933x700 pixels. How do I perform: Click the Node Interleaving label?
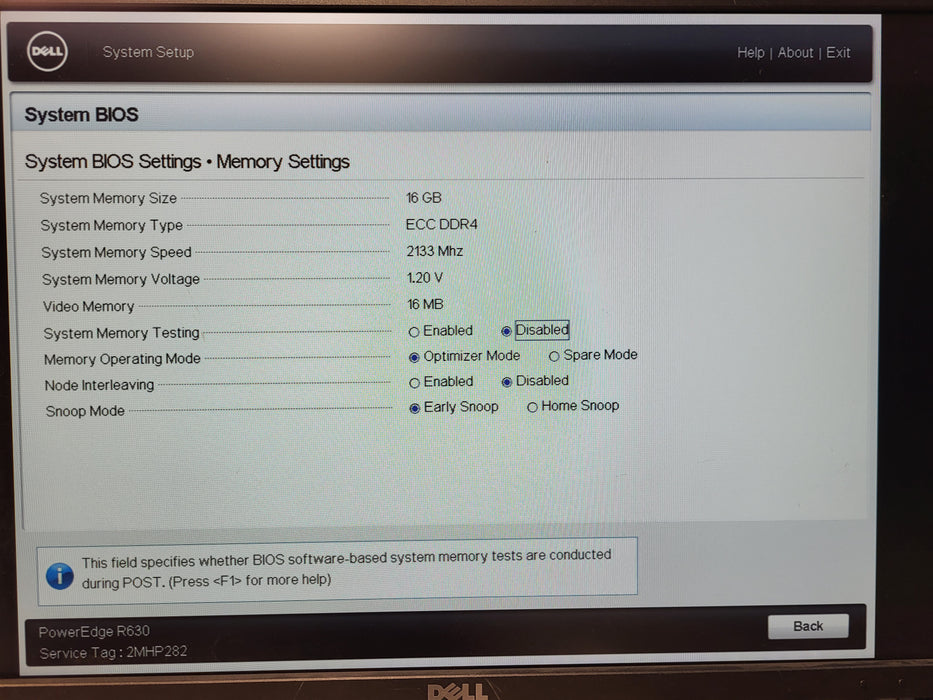click(99, 385)
